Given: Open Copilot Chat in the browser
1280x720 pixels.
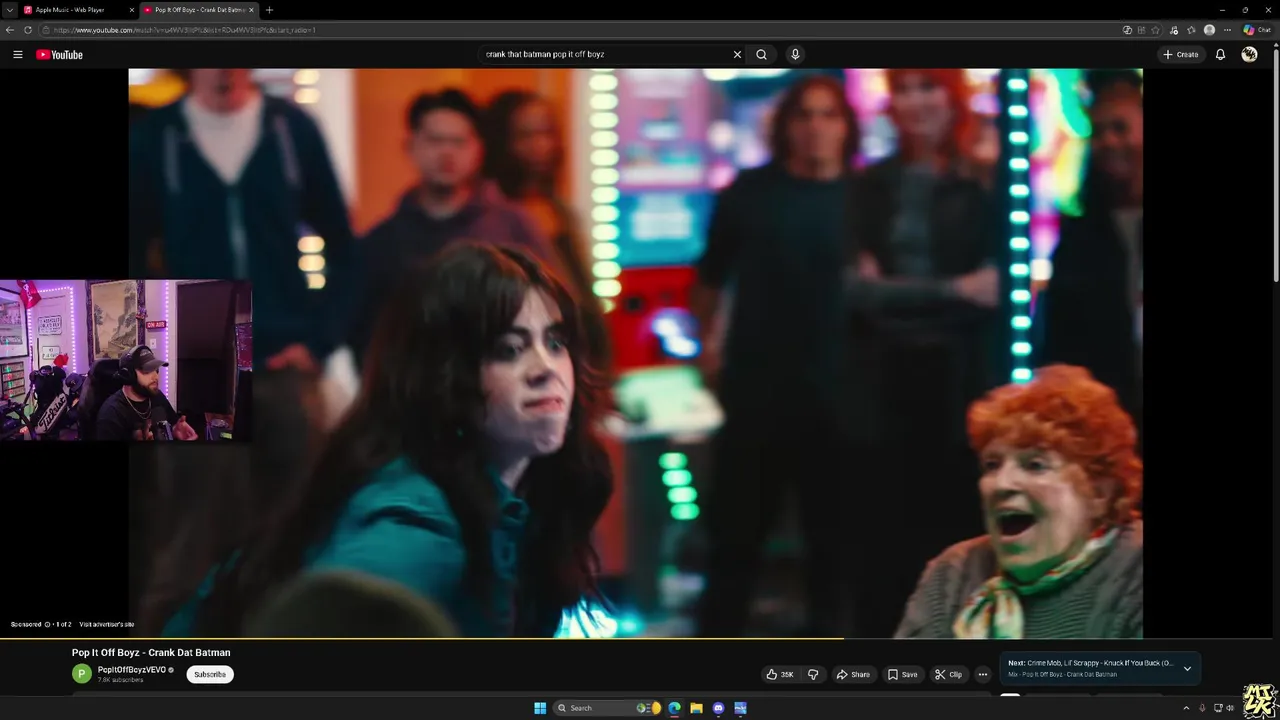Looking at the screenshot, I should click(x=1257, y=30).
